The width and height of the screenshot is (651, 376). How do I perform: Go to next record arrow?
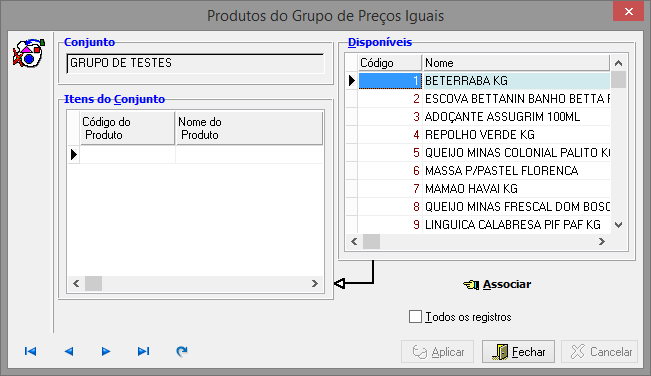pyautogui.click(x=106, y=352)
